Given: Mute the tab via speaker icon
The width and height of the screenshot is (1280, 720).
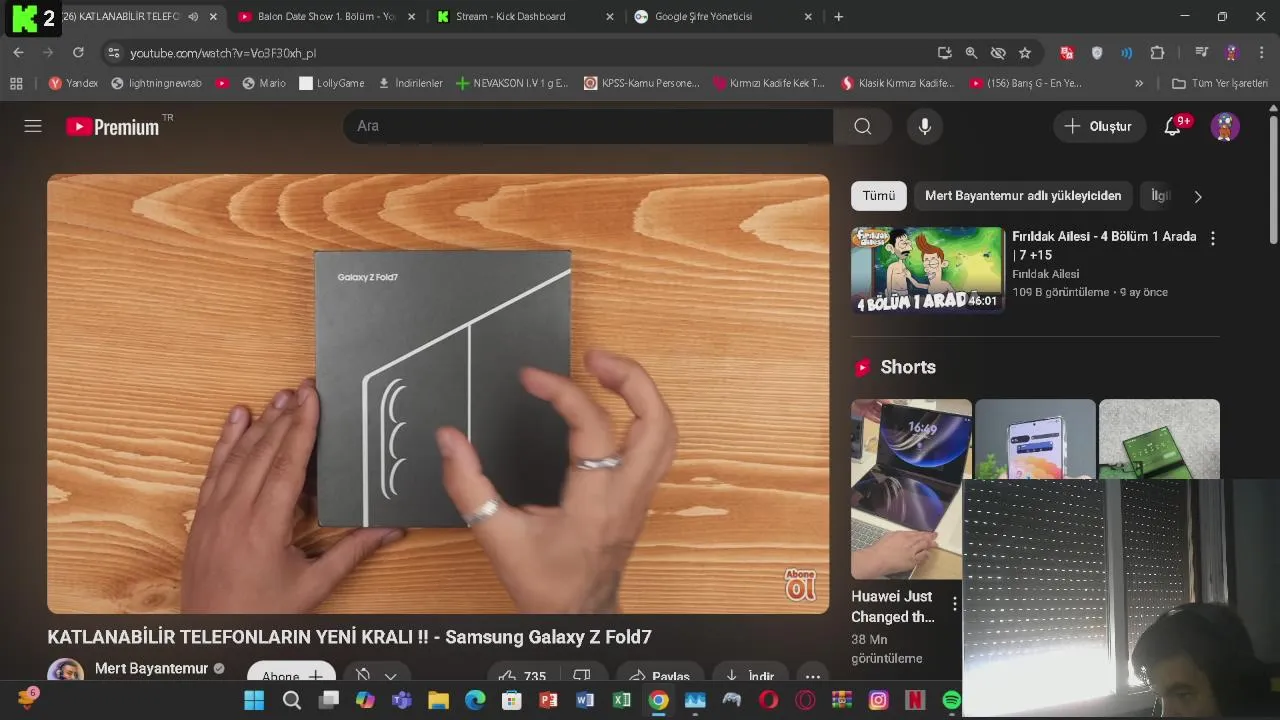Looking at the screenshot, I should (x=193, y=17).
